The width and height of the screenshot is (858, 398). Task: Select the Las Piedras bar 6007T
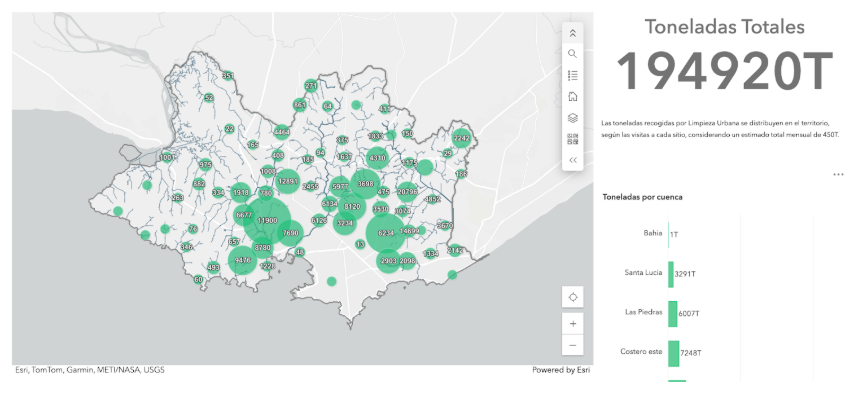point(673,314)
